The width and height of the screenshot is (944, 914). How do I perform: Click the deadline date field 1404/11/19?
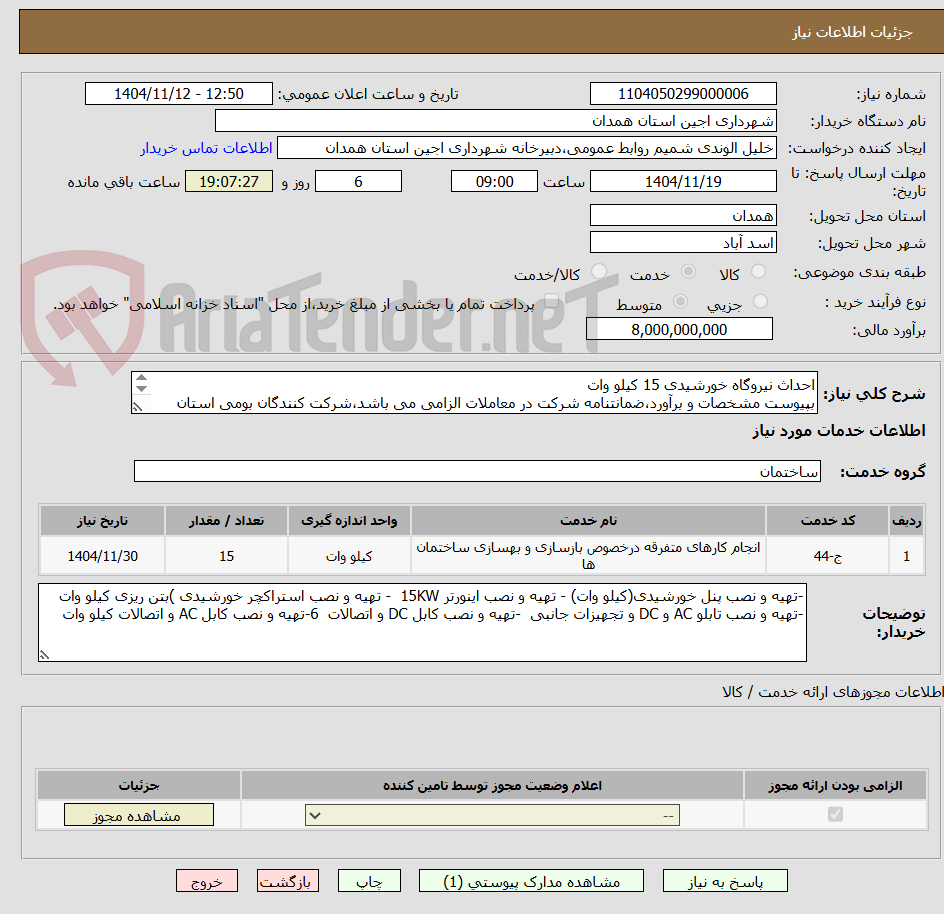[683, 181]
